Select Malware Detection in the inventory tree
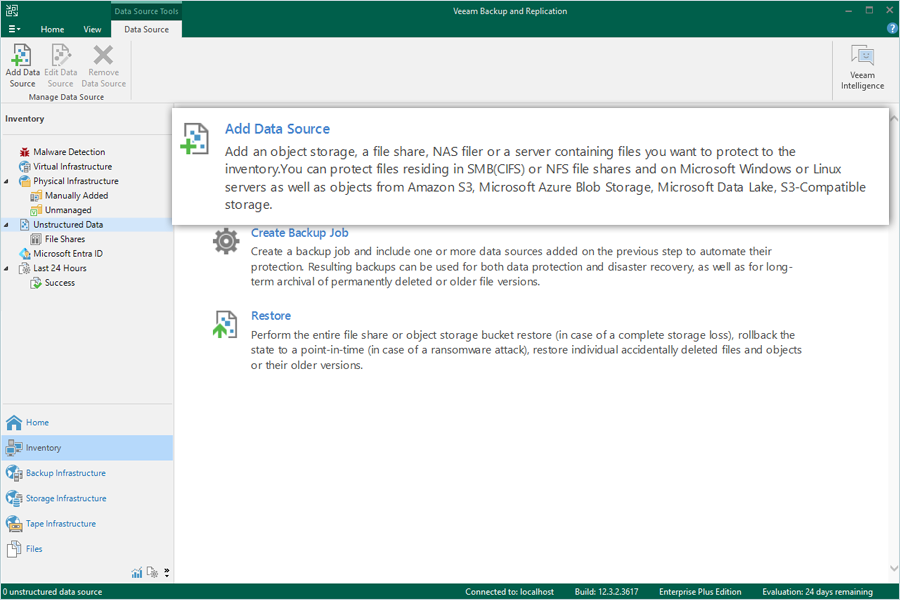900x600 pixels. coord(69,152)
